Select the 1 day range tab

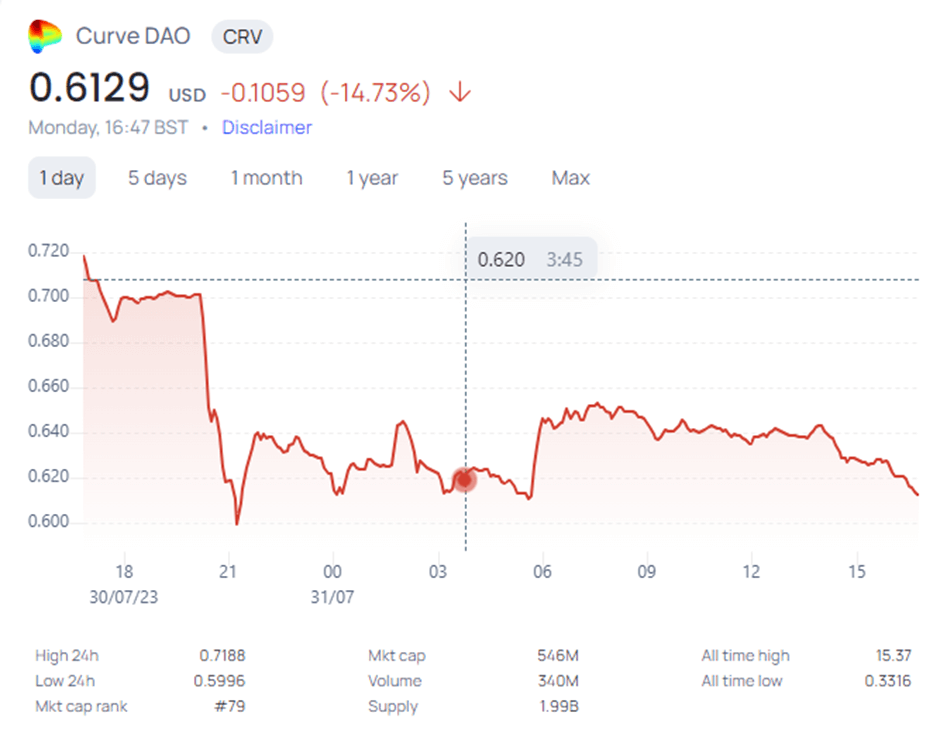click(62, 178)
